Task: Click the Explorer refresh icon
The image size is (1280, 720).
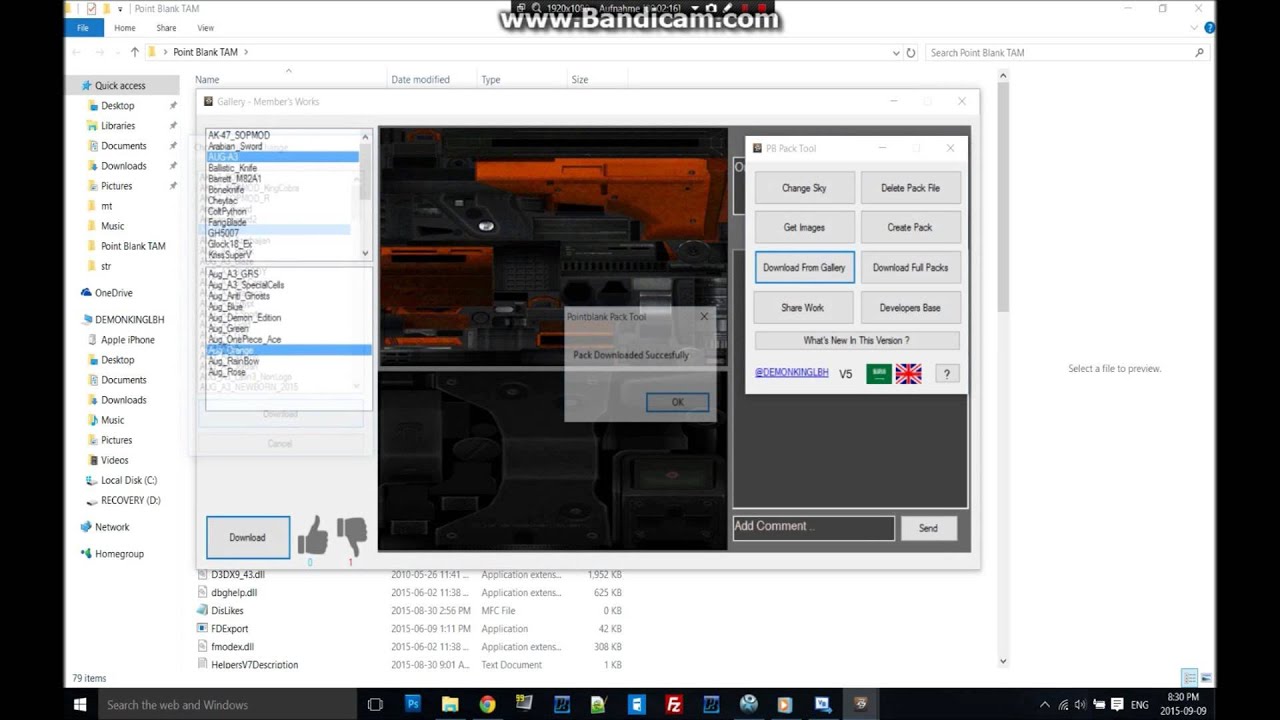Action: point(911,52)
